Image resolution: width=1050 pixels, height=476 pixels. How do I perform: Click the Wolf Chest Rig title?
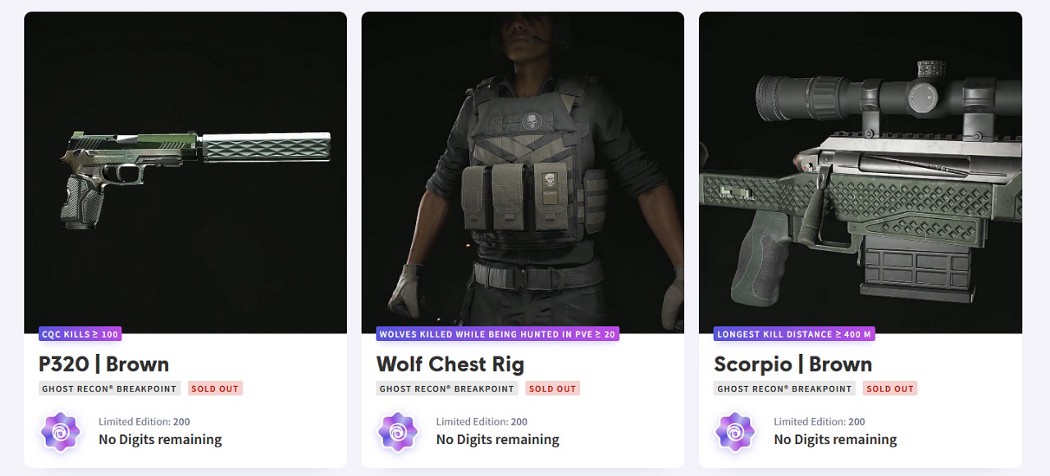click(450, 364)
